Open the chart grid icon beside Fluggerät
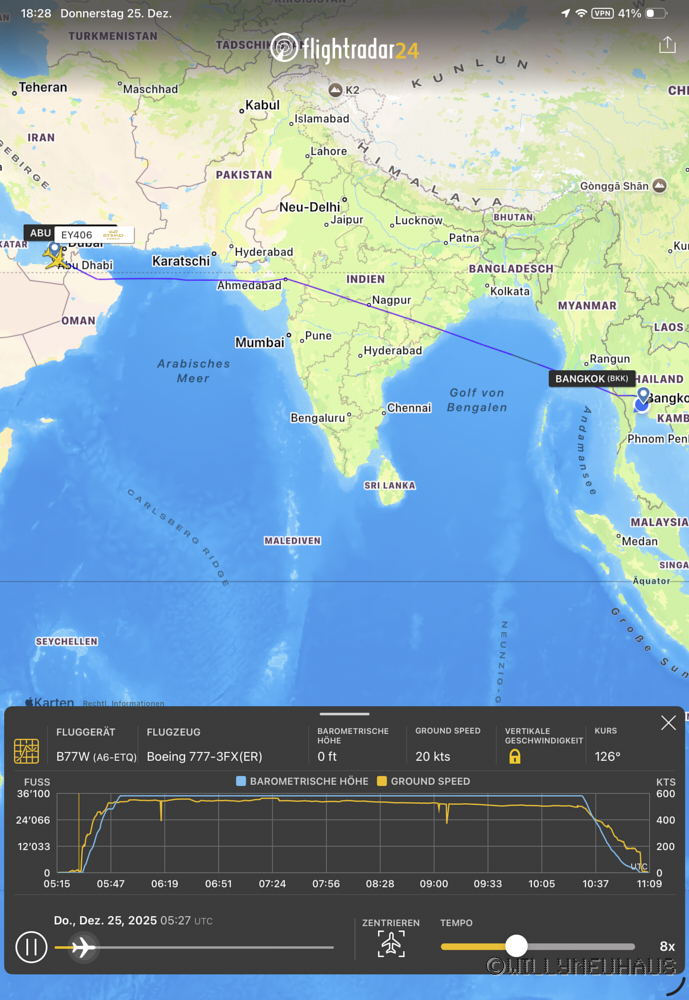This screenshot has height=1000, width=689. tap(26, 751)
